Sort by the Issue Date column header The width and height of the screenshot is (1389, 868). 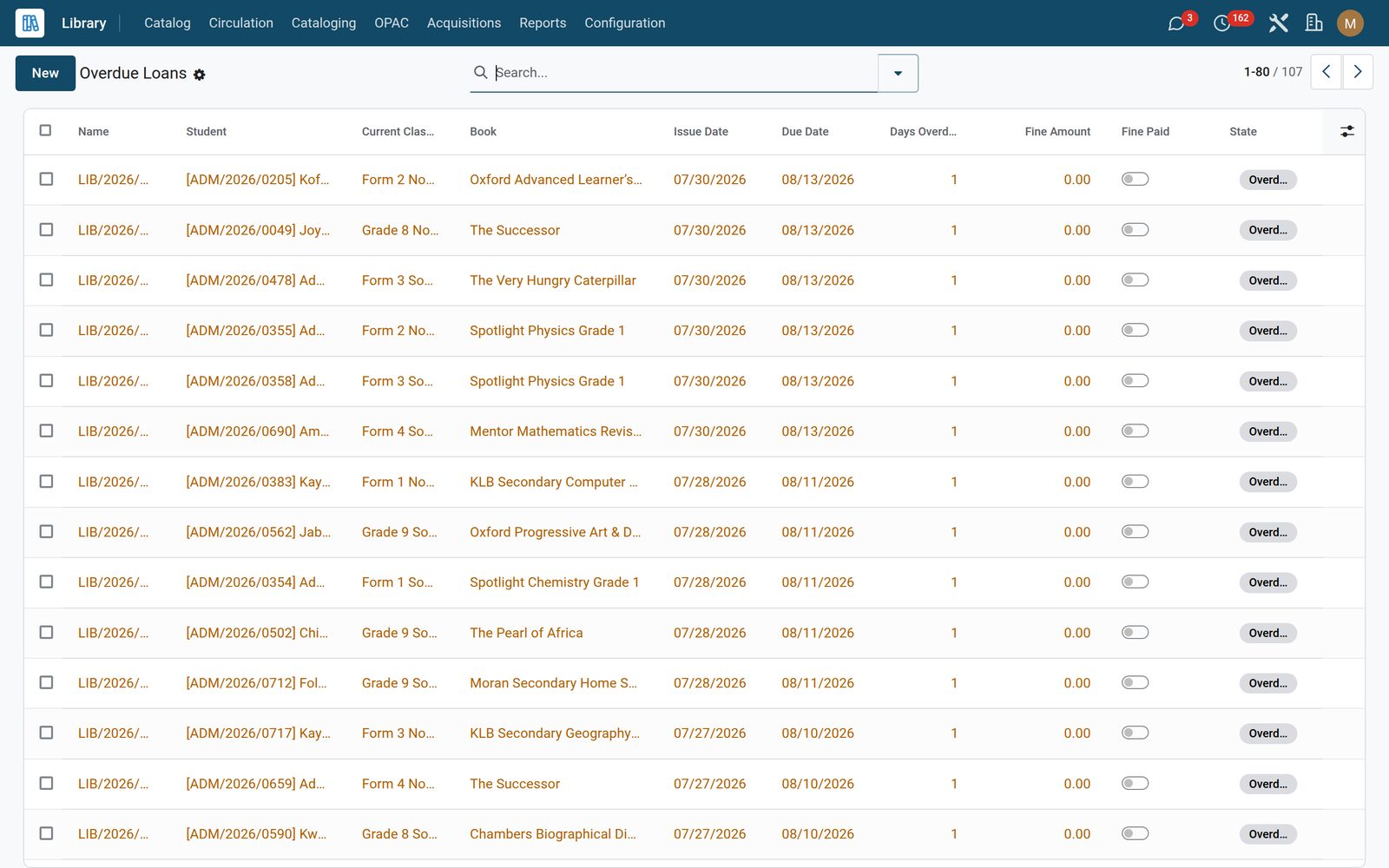pyautogui.click(x=701, y=132)
